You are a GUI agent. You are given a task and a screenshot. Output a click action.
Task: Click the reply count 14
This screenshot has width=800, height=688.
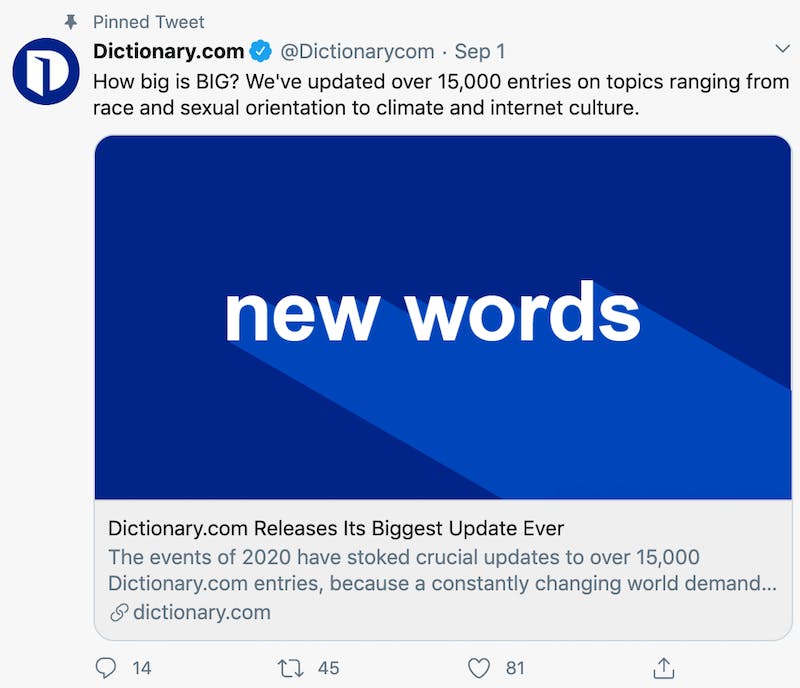[x=142, y=668]
